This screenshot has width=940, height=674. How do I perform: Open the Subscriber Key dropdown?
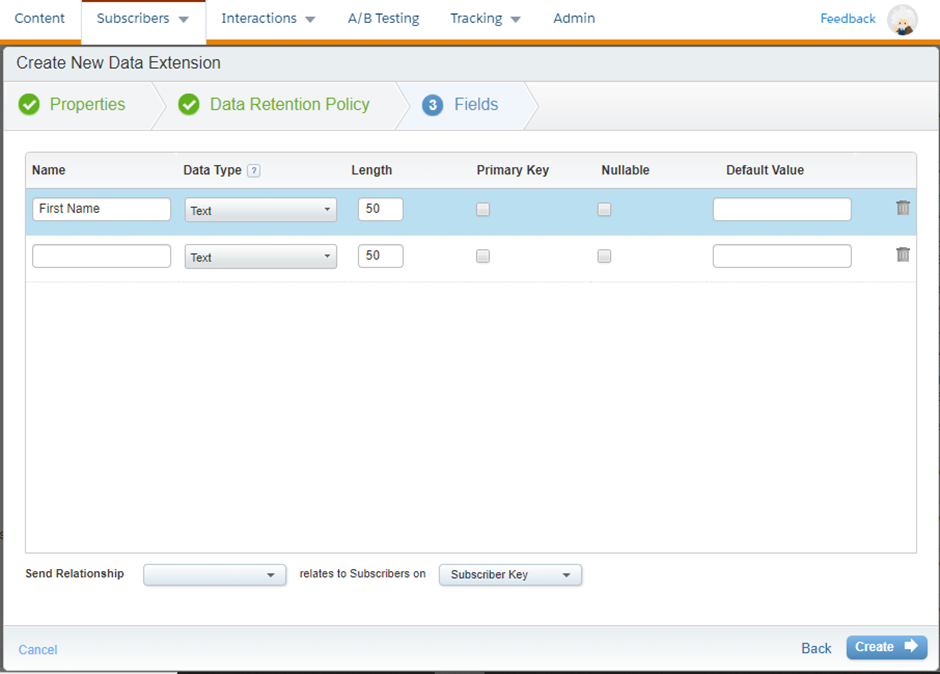coord(510,575)
